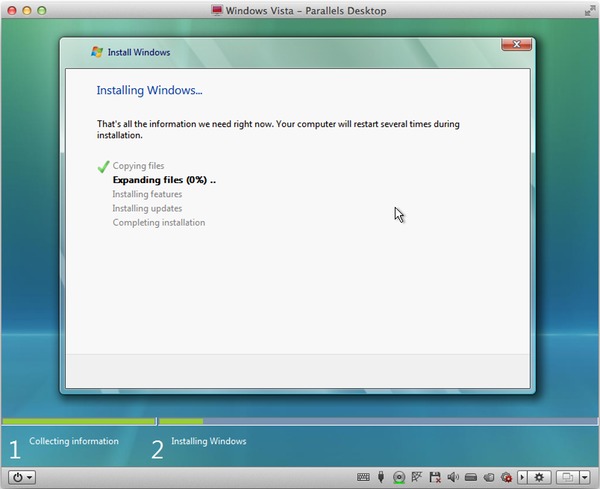
Task: Click the CD/DVD drive icon
Action: [399, 477]
